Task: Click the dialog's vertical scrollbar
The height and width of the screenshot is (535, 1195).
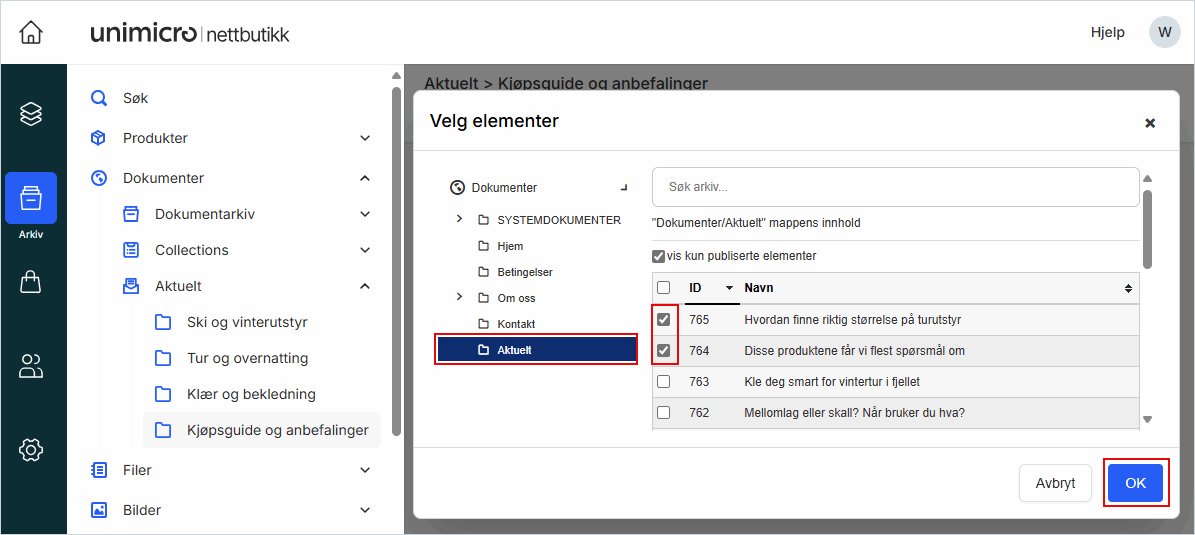Action: (x=1148, y=230)
